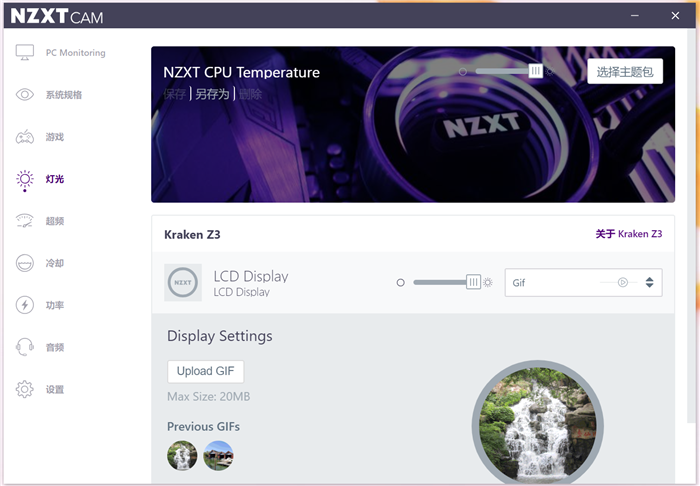
Task: Click the 音频 headset icon
Action: click(25, 347)
